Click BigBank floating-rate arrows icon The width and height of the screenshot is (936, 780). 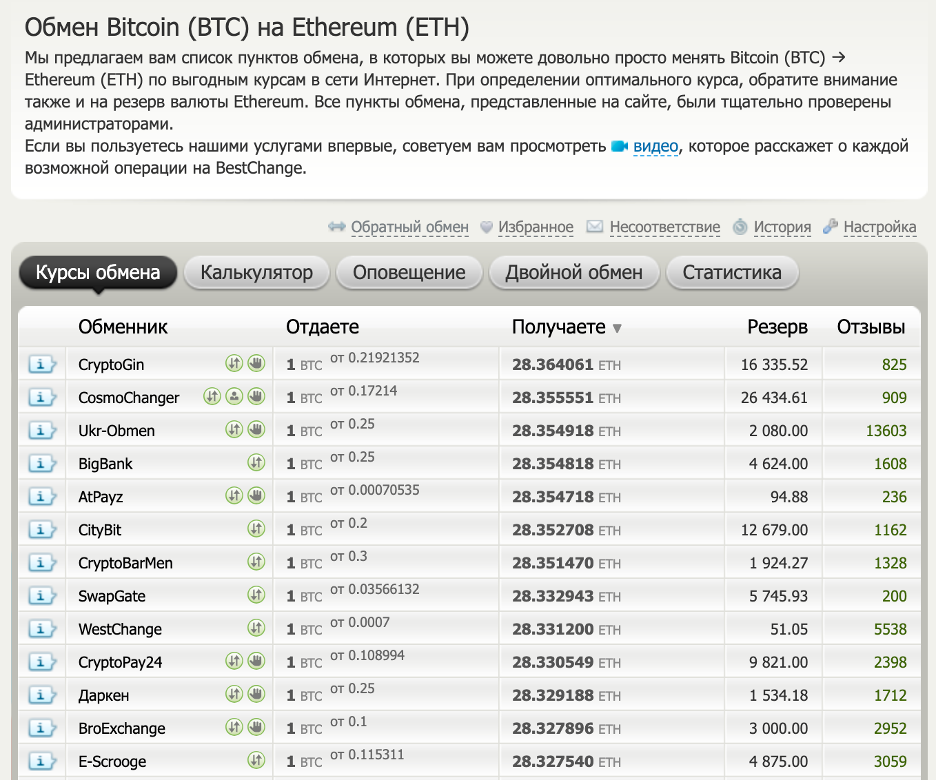click(256, 463)
